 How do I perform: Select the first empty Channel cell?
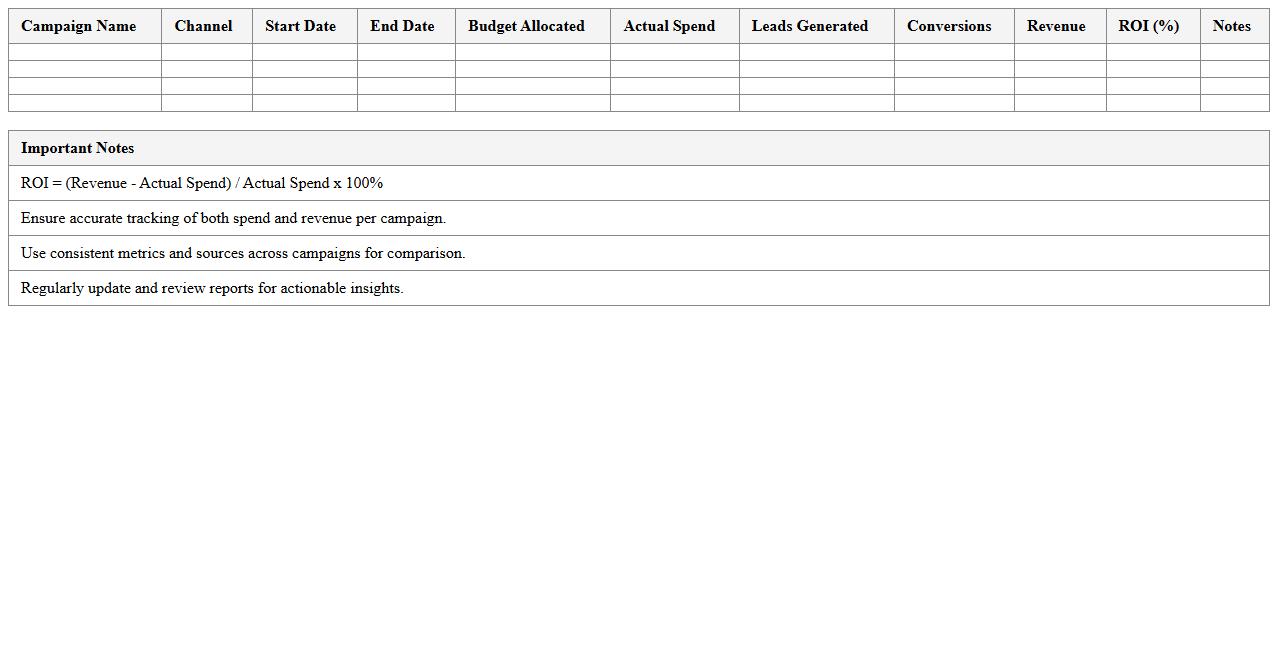coord(203,52)
